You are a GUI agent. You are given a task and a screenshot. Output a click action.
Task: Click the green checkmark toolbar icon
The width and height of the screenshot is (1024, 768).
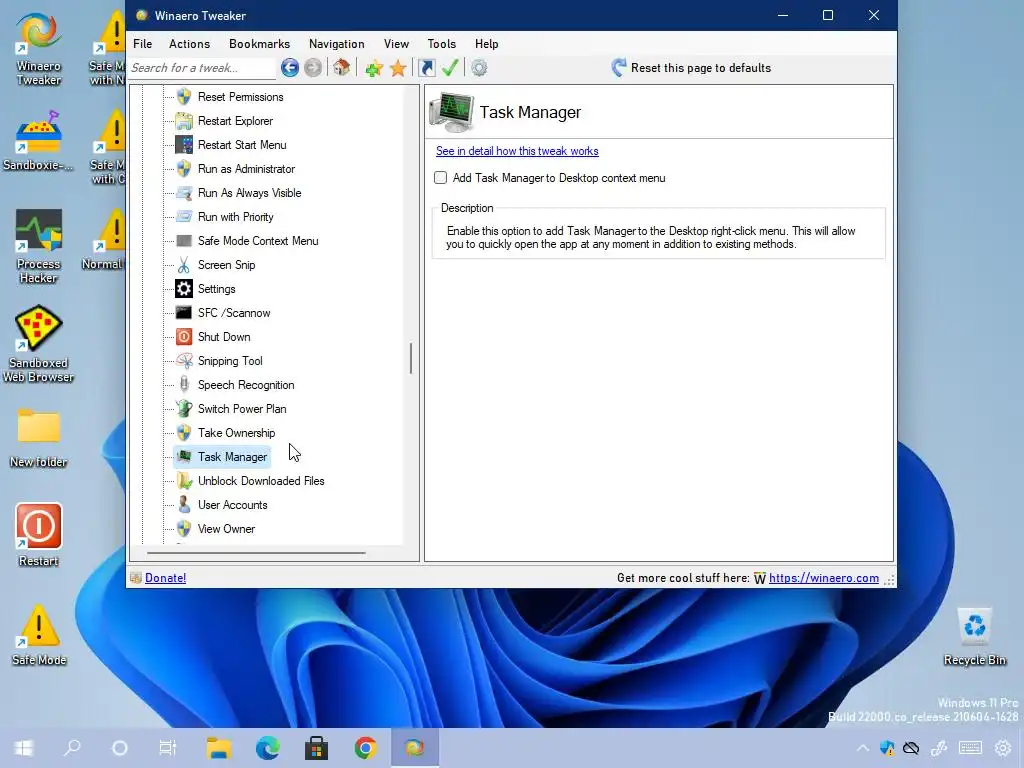(450, 67)
